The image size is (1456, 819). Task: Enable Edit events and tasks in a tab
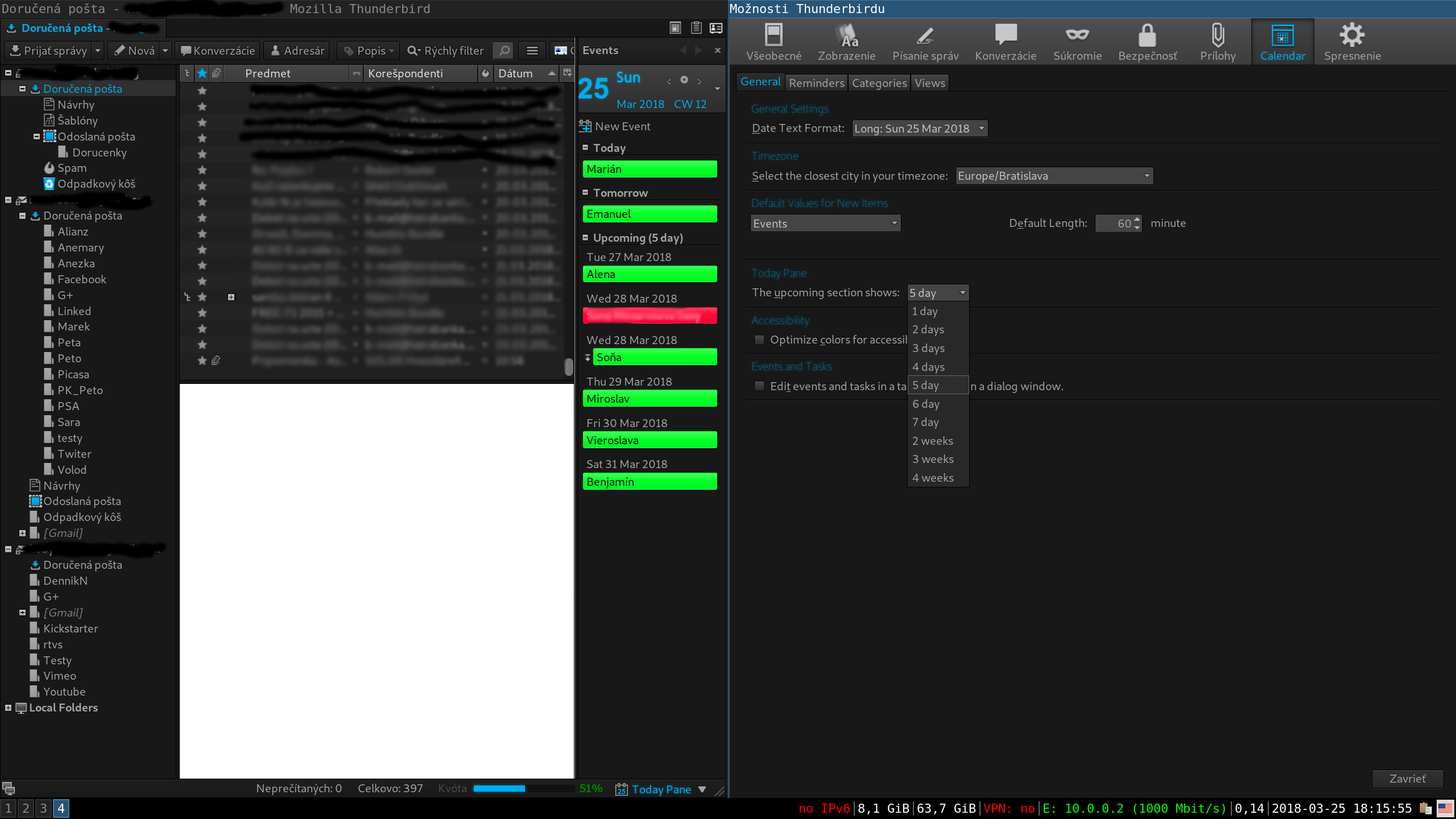point(759,386)
